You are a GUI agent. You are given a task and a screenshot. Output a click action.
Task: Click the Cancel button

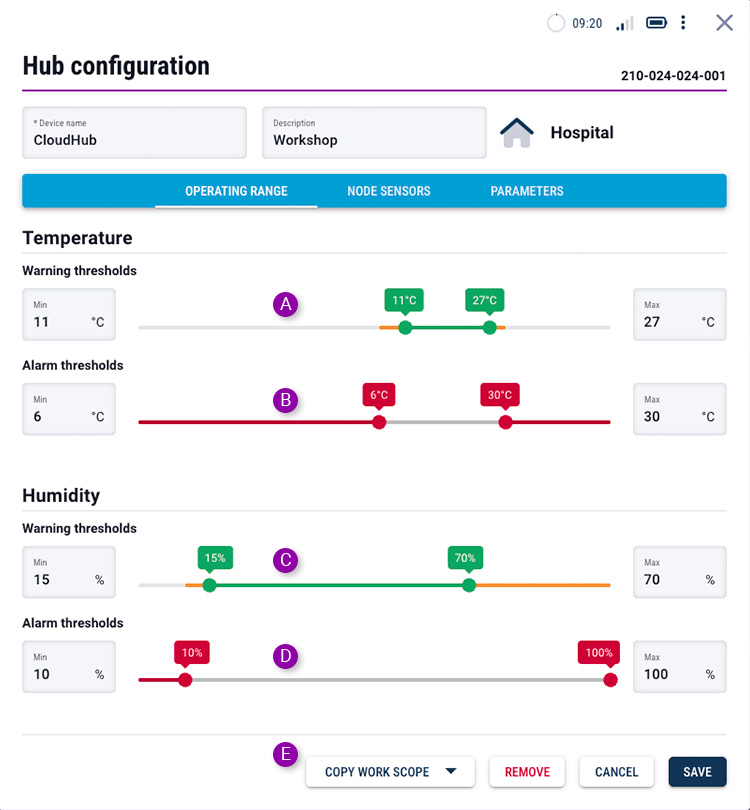click(616, 772)
